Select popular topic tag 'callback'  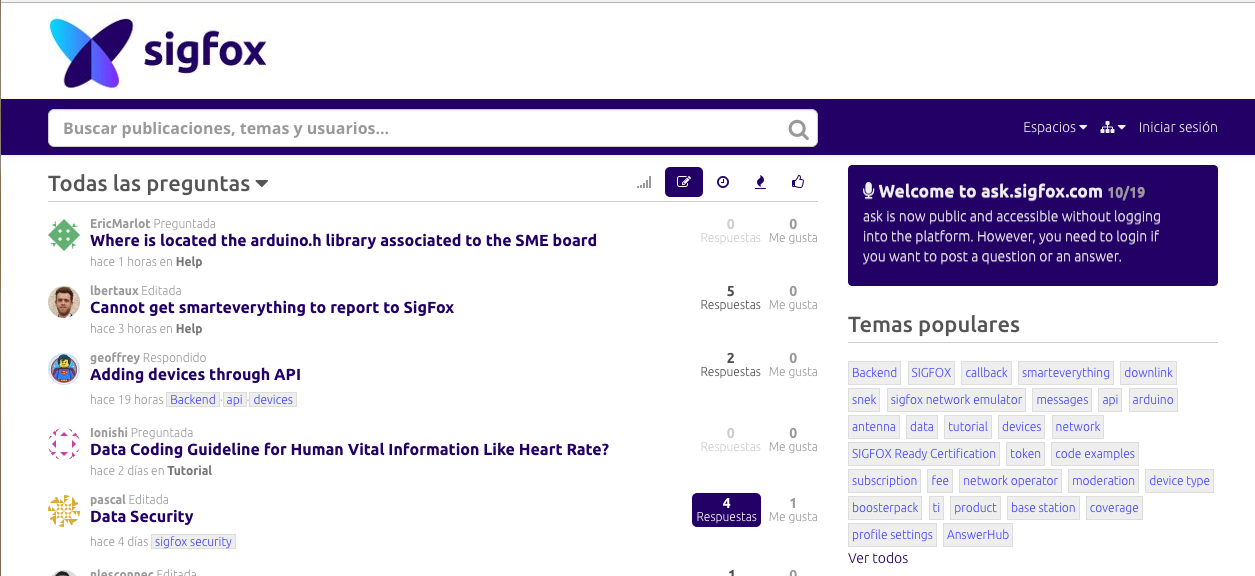(x=986, y=373)
